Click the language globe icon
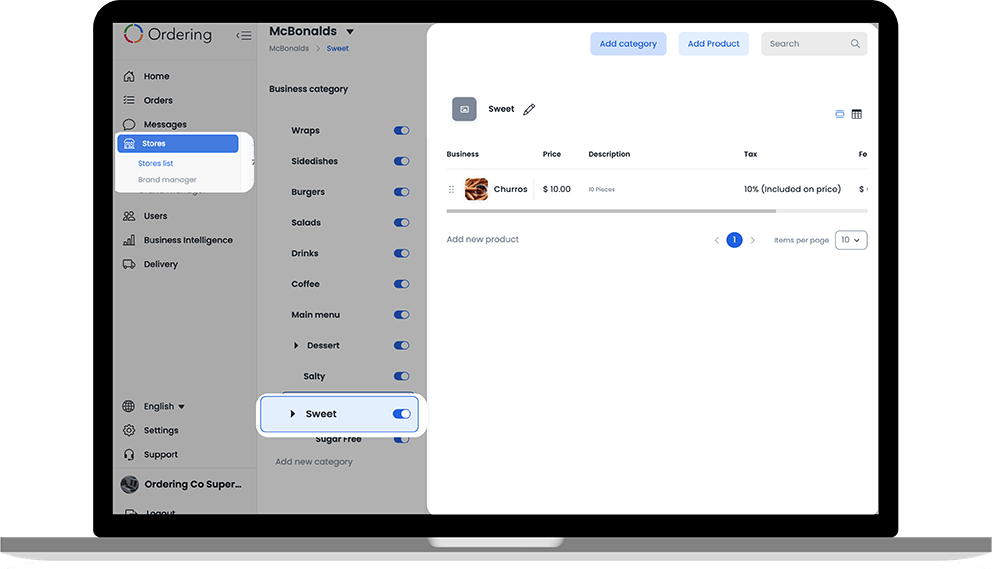This screenshot has height=569, width=1000. (x=129, y=406)
